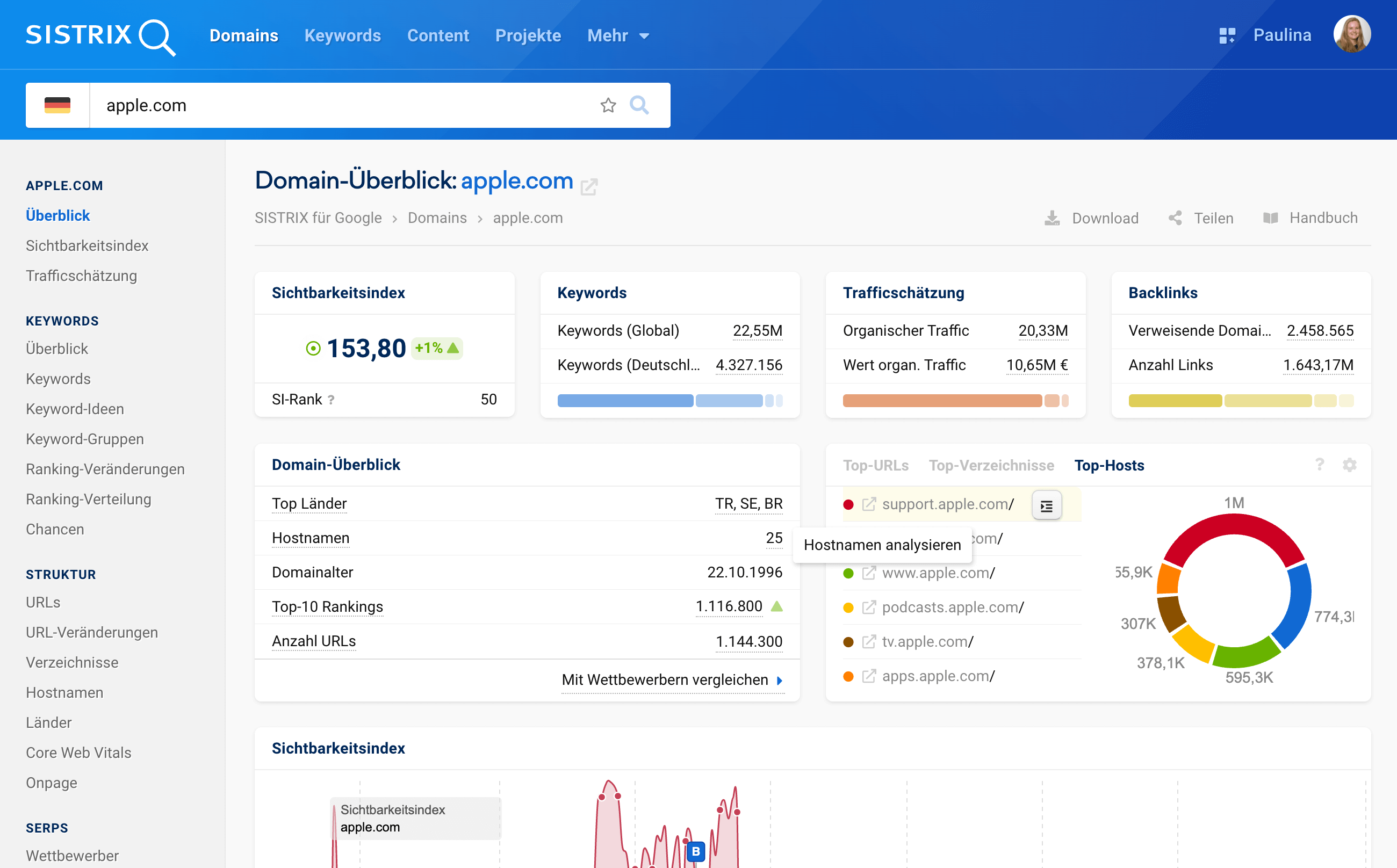
Task: Click the Top-Hosts help question mark
Action: pyautogui.click(x=1320, y=465)
